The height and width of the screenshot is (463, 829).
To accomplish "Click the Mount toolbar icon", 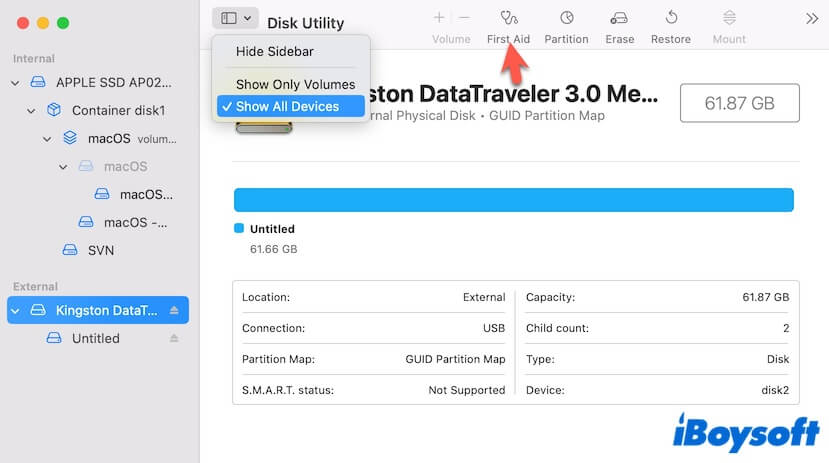I will point(729,18).
